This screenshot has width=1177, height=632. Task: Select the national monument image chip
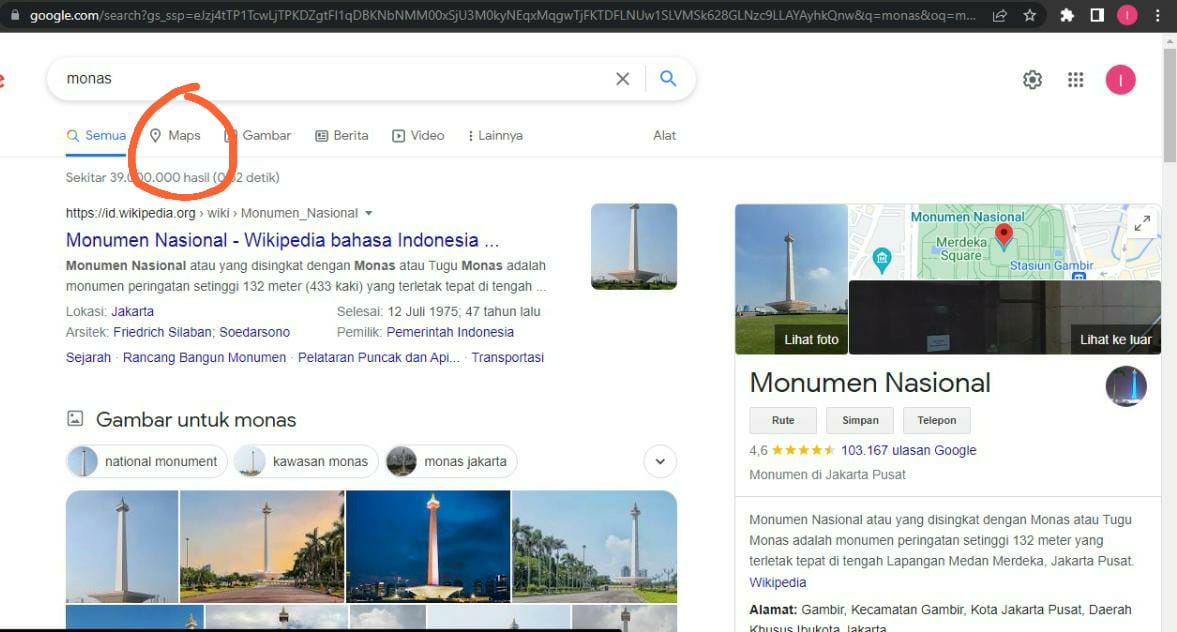[146, 462]
